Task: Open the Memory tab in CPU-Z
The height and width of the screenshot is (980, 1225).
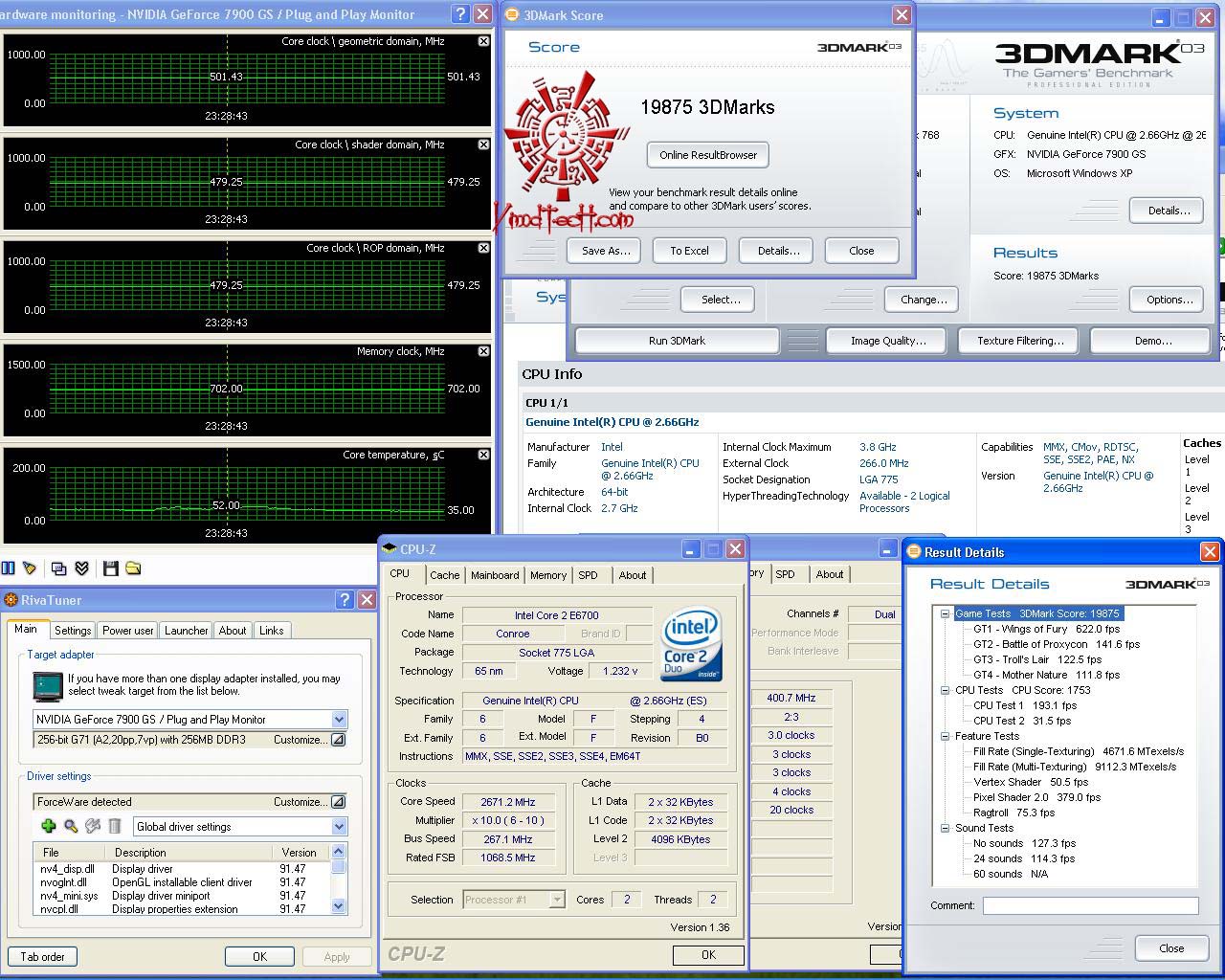Action: [x=548, y=575]
